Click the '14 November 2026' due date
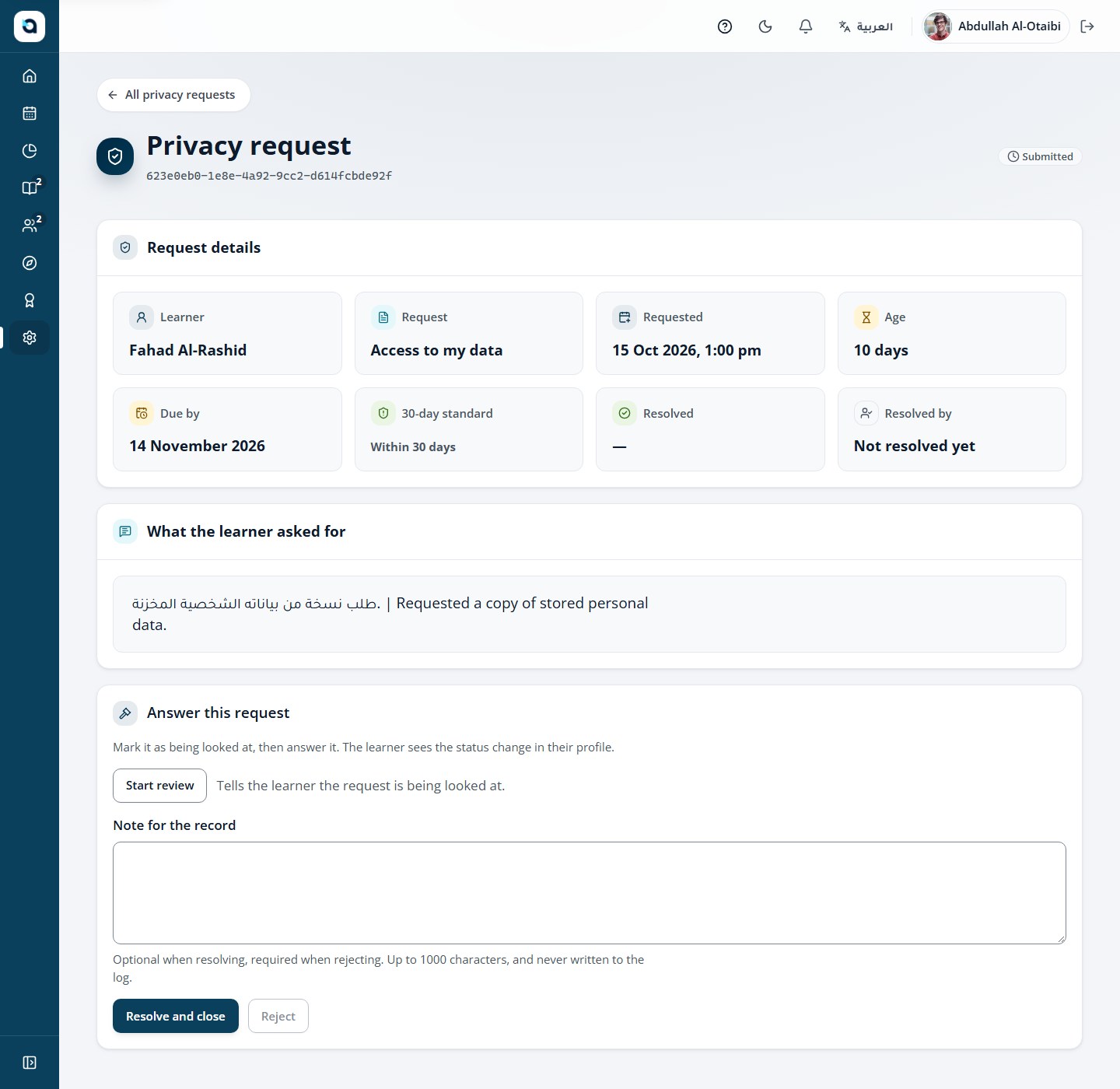The image size is (1120, 1089). click(x=198, y=446)
